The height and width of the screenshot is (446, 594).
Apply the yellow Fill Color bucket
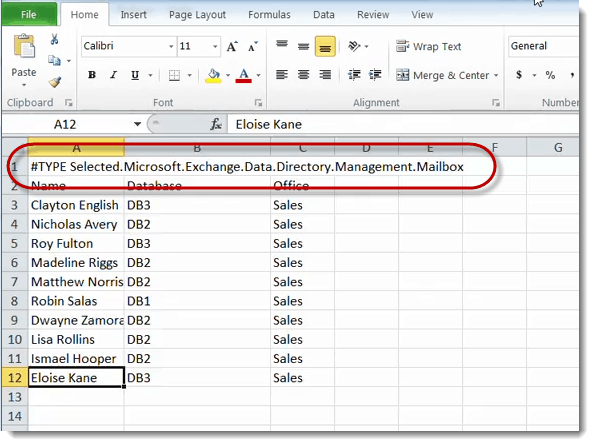[x=214, y=75]
